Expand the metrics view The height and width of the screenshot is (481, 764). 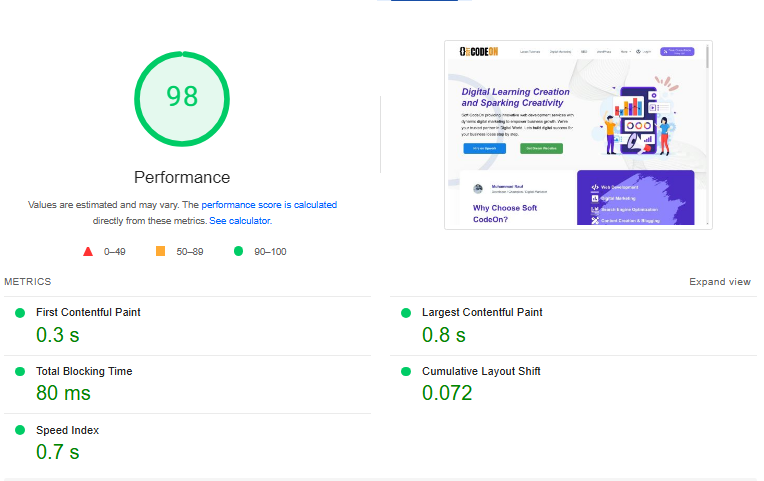[x=720, y=282]
